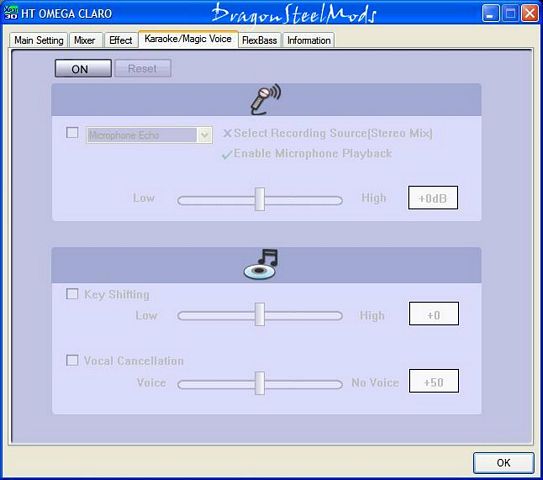Open the Effect tab

(121, 40)
